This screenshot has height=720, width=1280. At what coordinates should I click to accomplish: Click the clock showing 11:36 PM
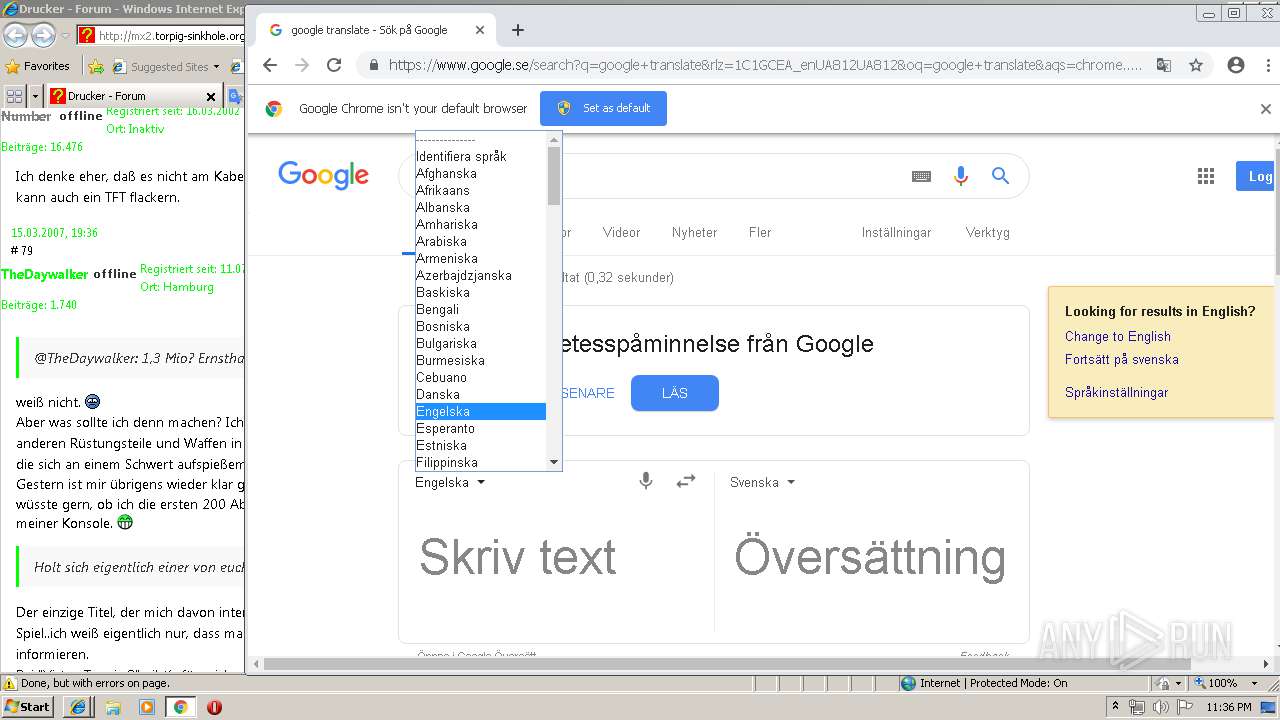[1228, 707]
